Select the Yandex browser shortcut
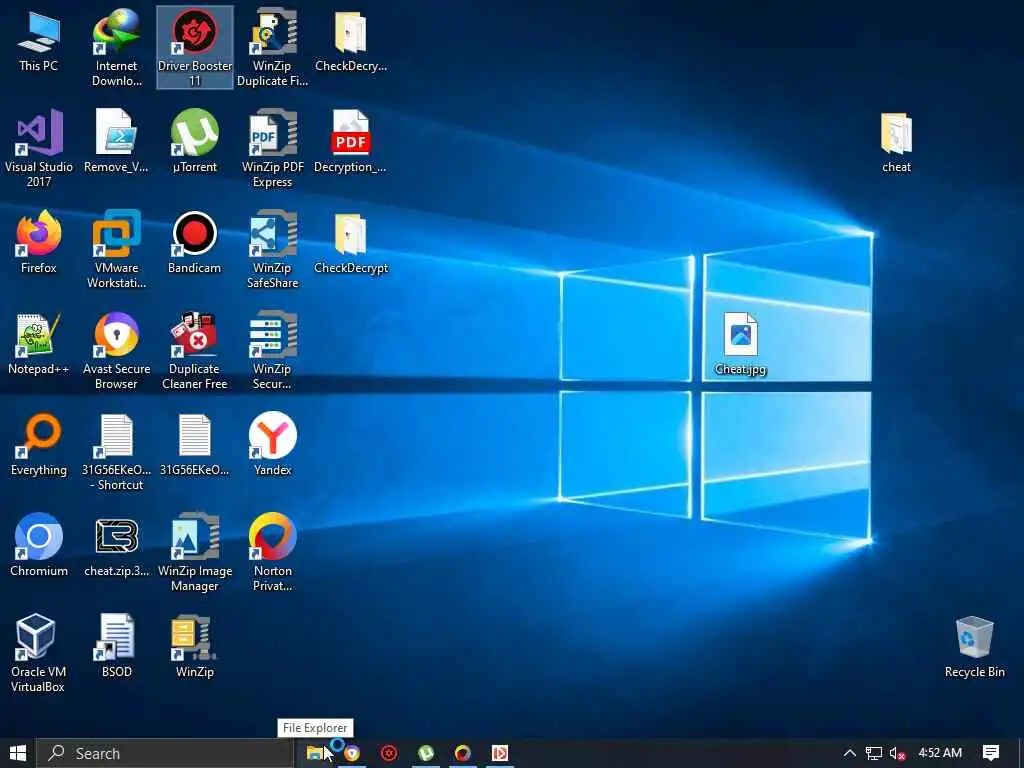Viewport: 1024px width, 768px height. point(272,445)
